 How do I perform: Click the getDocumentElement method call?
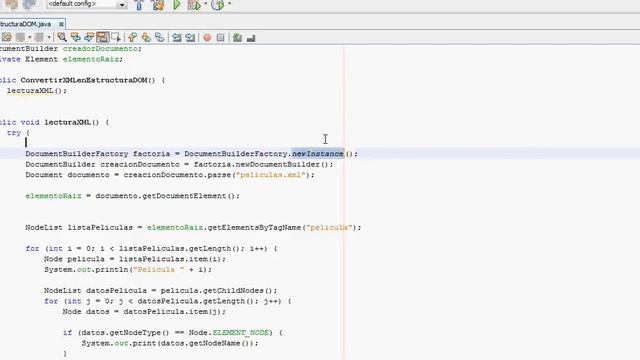(184, 196)
